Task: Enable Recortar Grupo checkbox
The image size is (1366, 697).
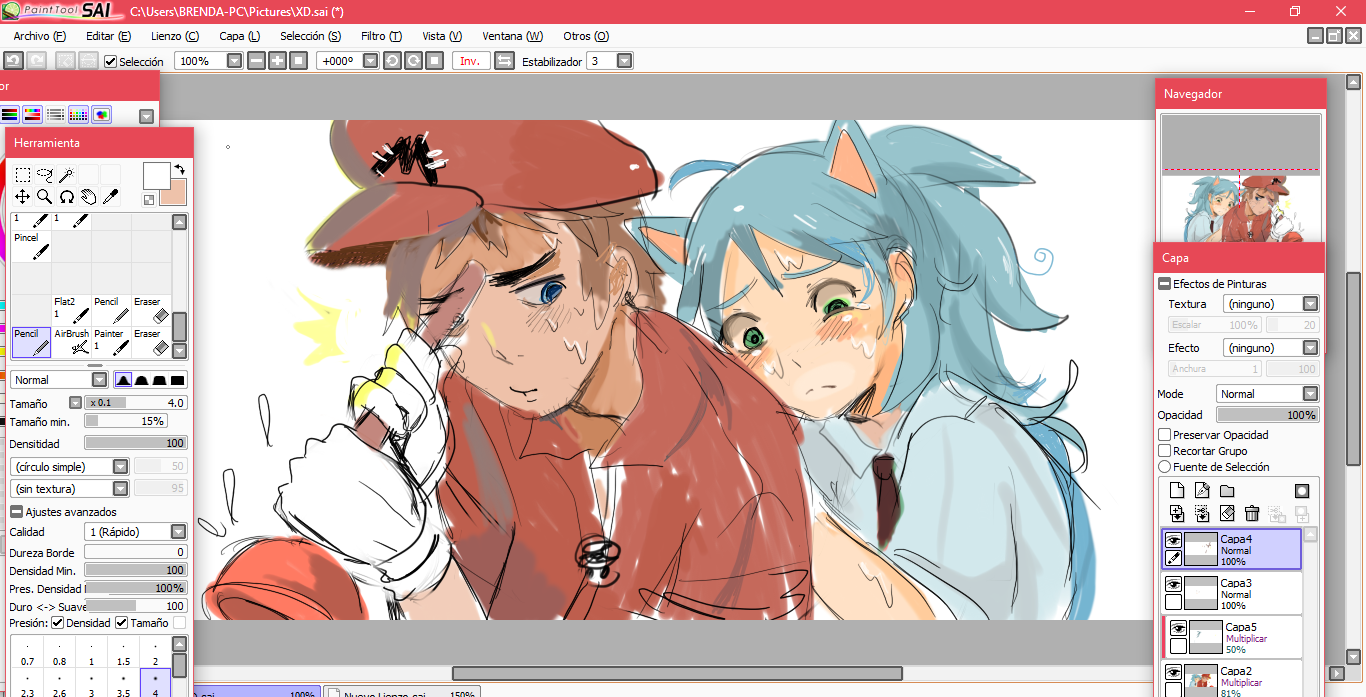Action: (1164, 451)
